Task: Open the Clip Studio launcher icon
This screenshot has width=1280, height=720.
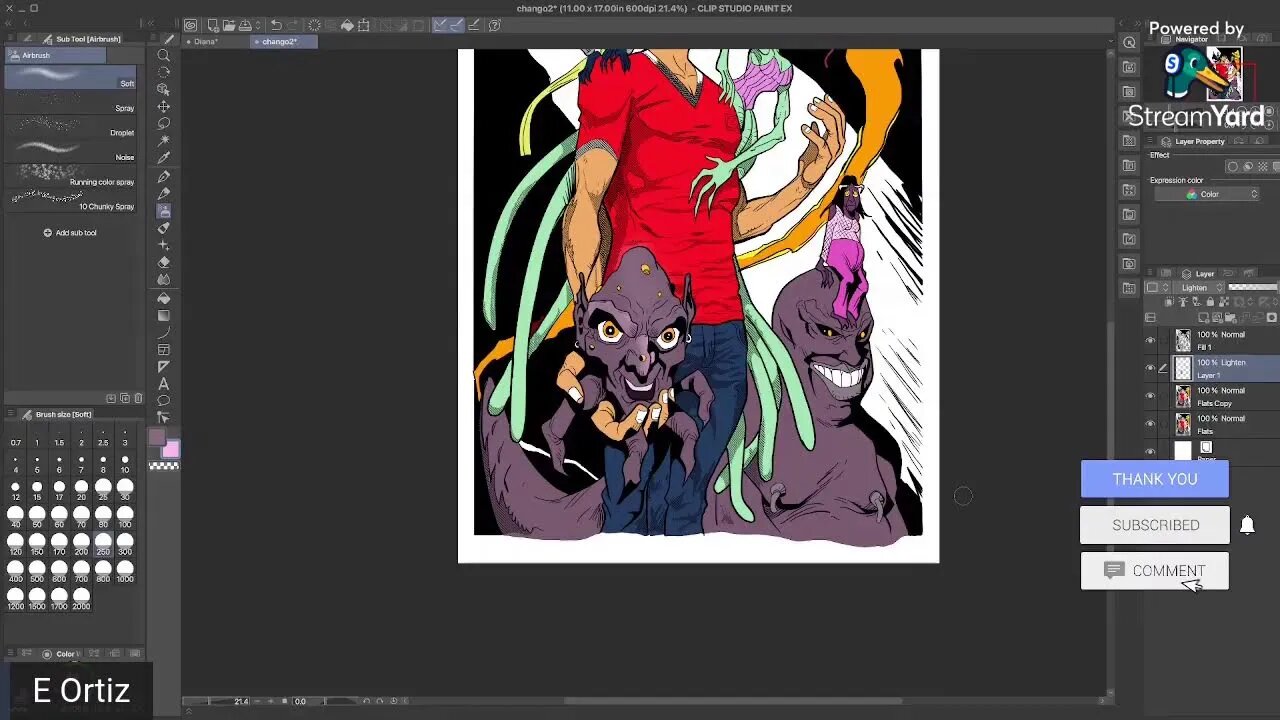Action: click(x=190, y=25)
